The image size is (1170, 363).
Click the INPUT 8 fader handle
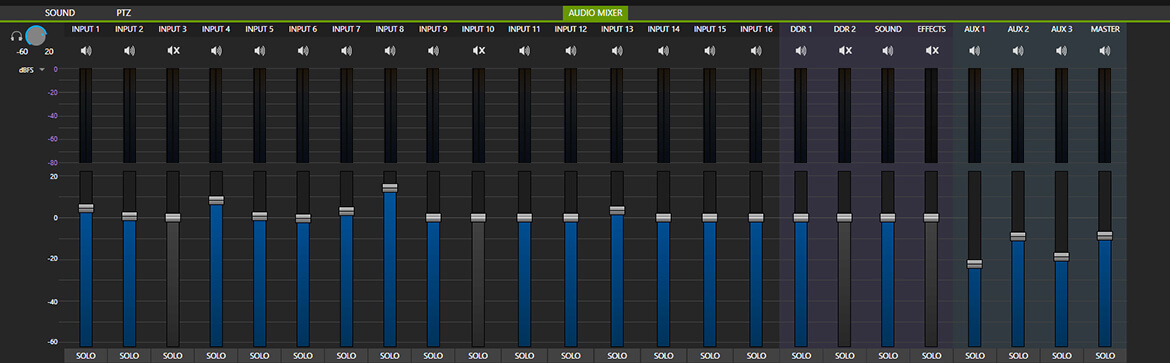[x=390, y=187]
